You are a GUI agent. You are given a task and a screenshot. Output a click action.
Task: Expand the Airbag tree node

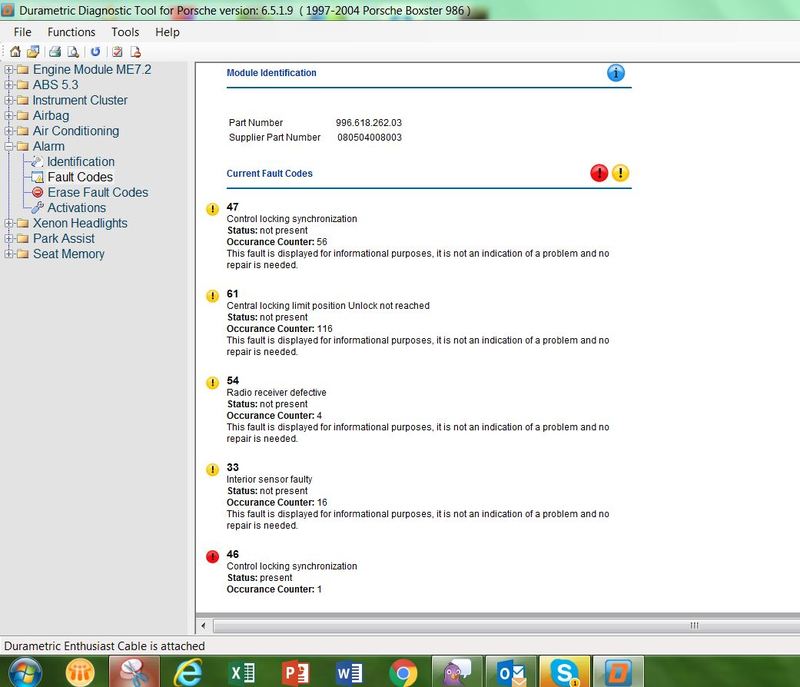point(9,116)
